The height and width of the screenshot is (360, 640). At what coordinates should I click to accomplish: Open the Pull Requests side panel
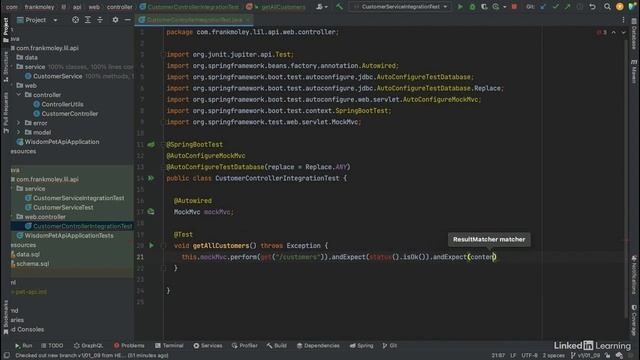click(6, 113)
